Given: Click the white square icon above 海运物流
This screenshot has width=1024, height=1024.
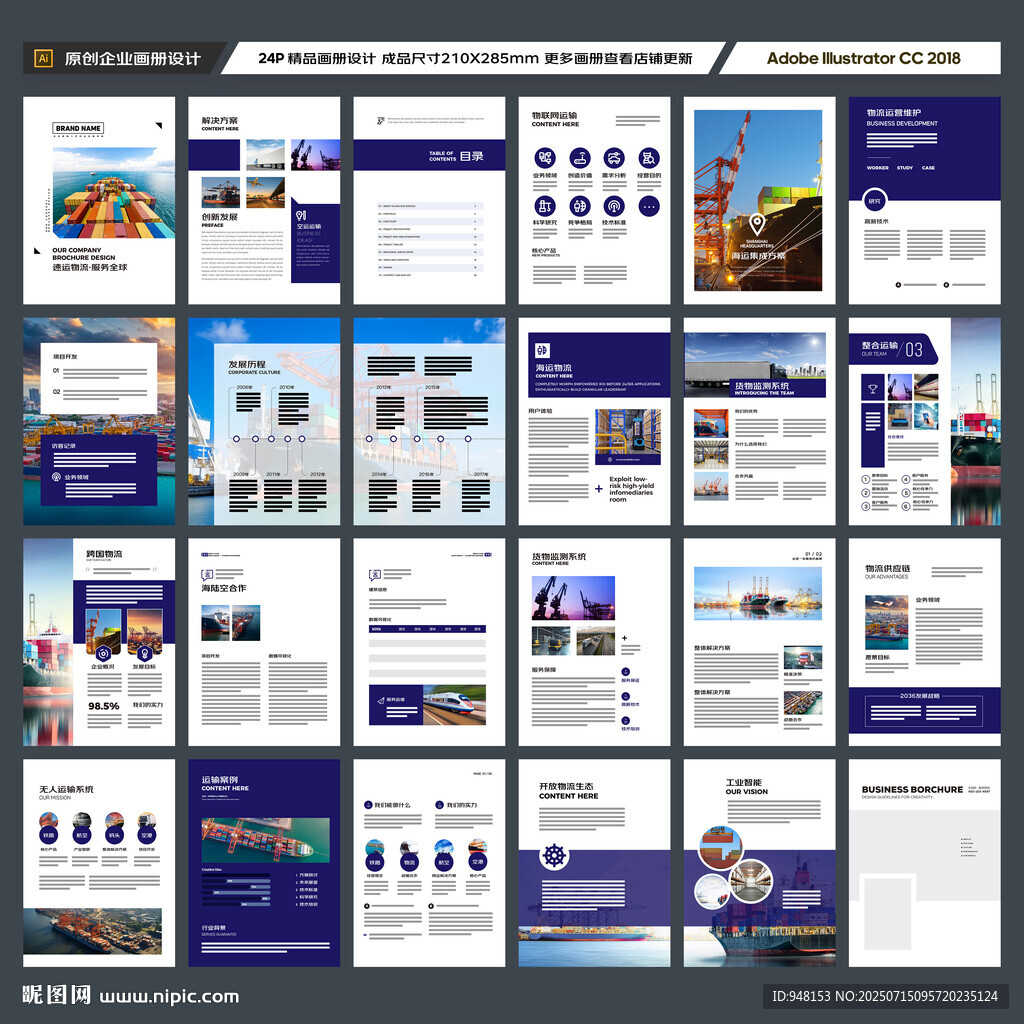Looking at the screenshot, I should [542, 350].
